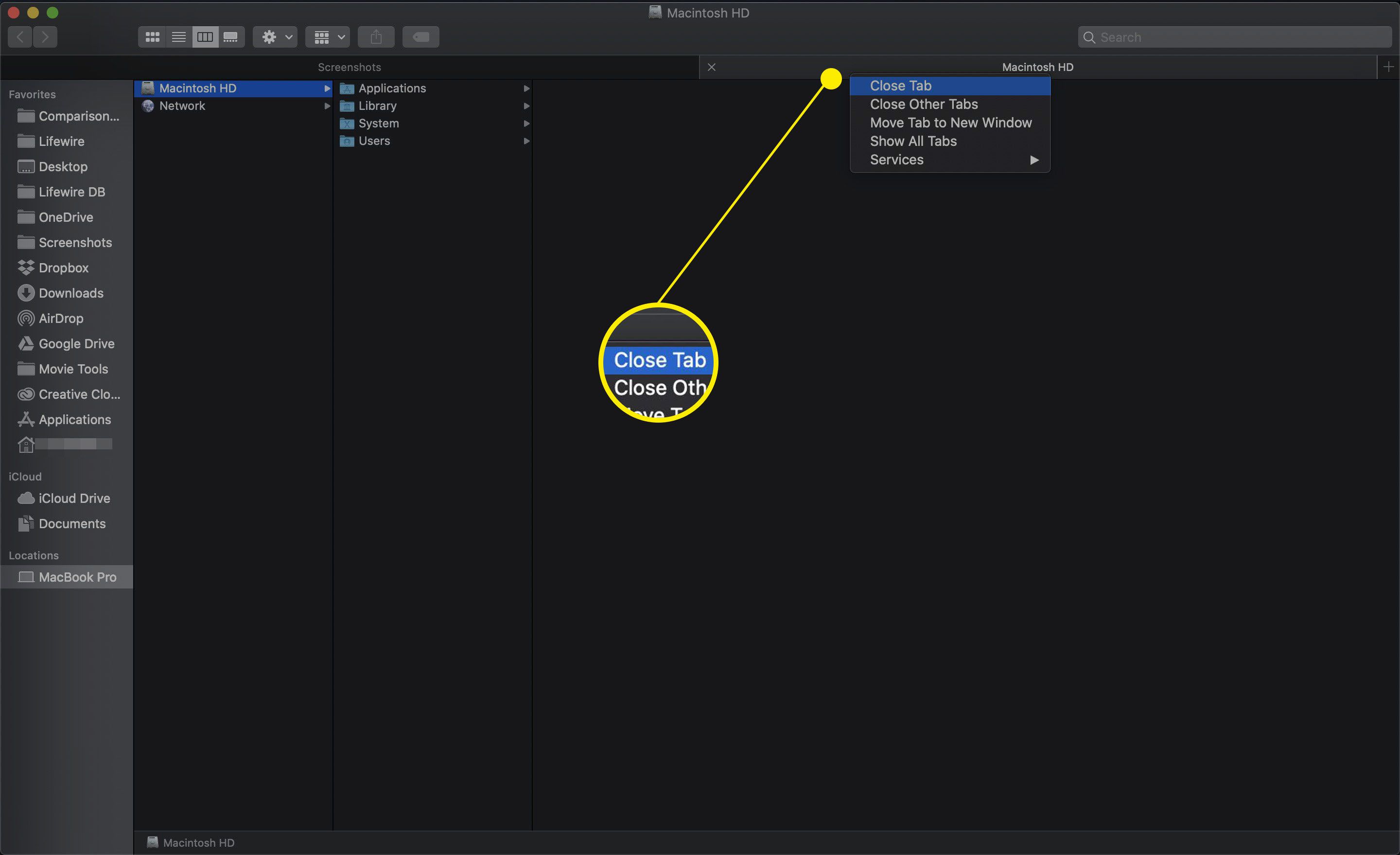Viewport: 1400px width, 855px height.
Task: Click iCloud Drive in sidebar
Action: click(74, 497)
